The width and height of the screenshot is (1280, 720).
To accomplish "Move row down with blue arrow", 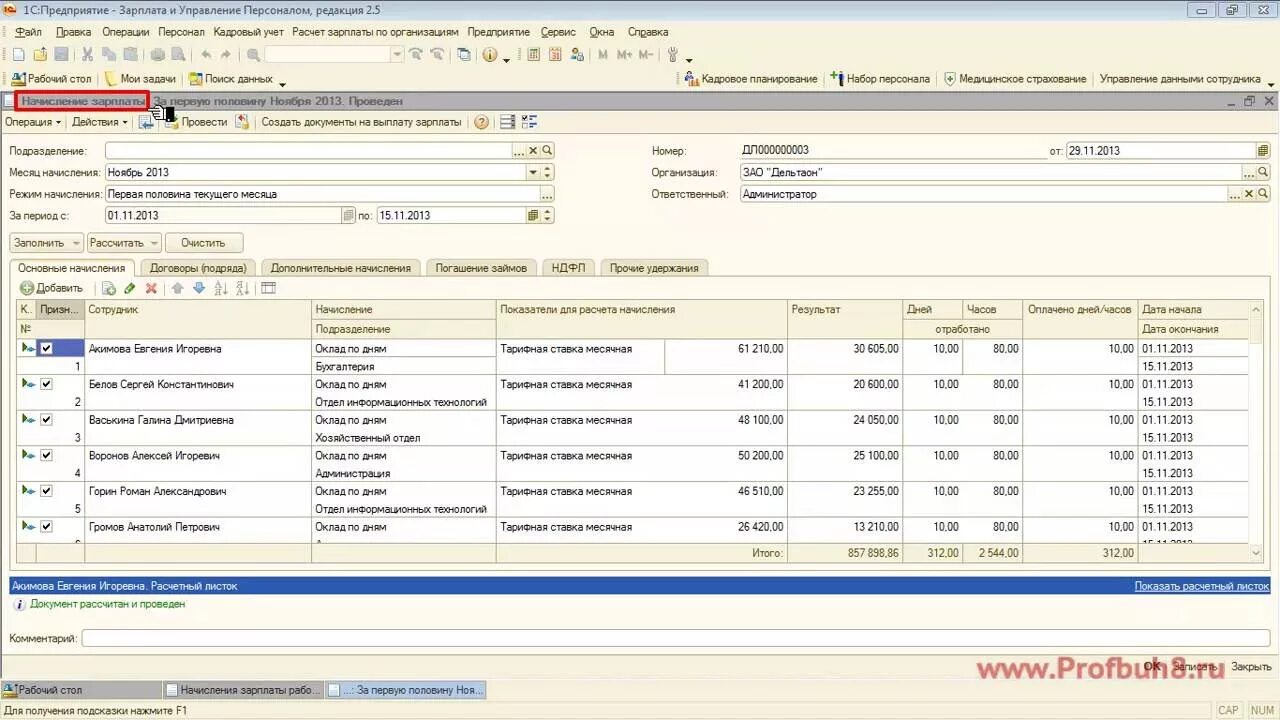I will [199, 288].
